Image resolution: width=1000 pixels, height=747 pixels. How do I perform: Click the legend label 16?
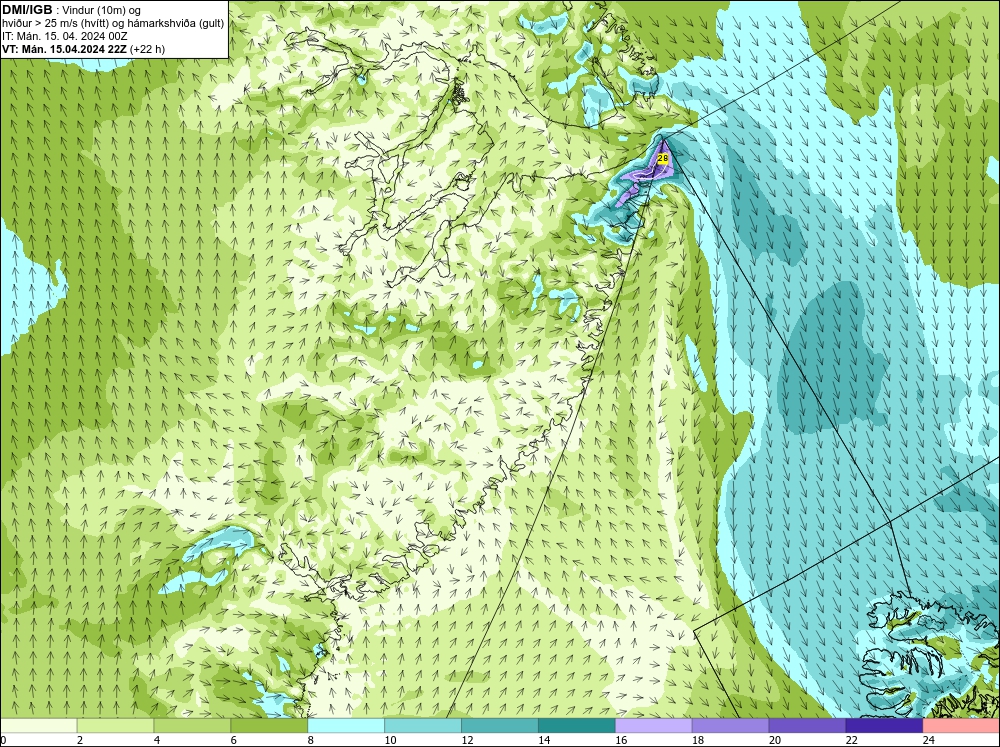[x=621, y=740]
